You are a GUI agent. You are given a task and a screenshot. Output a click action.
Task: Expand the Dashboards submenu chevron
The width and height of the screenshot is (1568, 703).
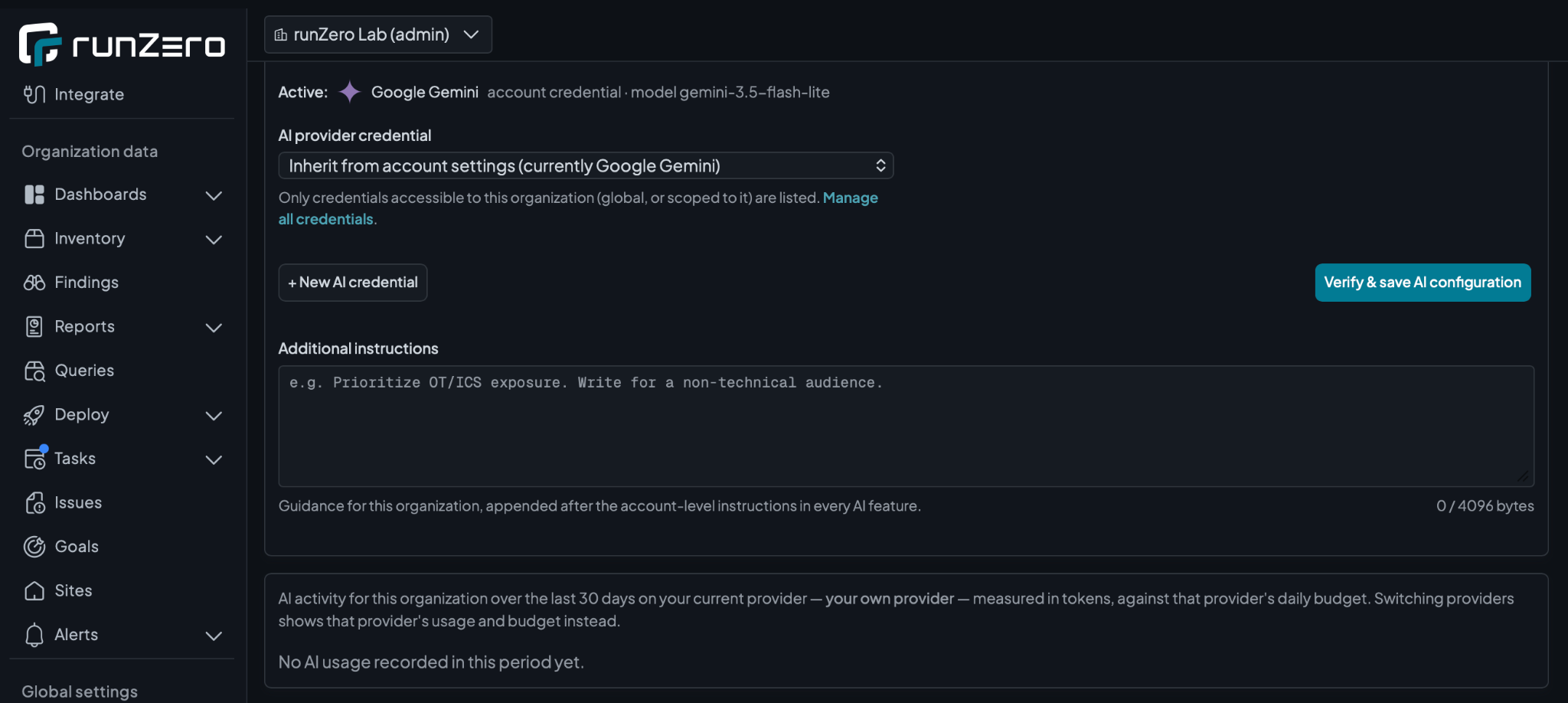coord(214,195)
